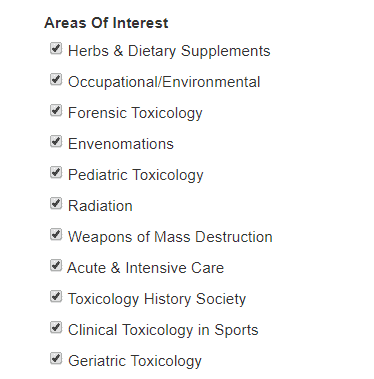Select the Envenomations label text
The height and width of the screenshot is (379, 374).
tap(121, 144)
